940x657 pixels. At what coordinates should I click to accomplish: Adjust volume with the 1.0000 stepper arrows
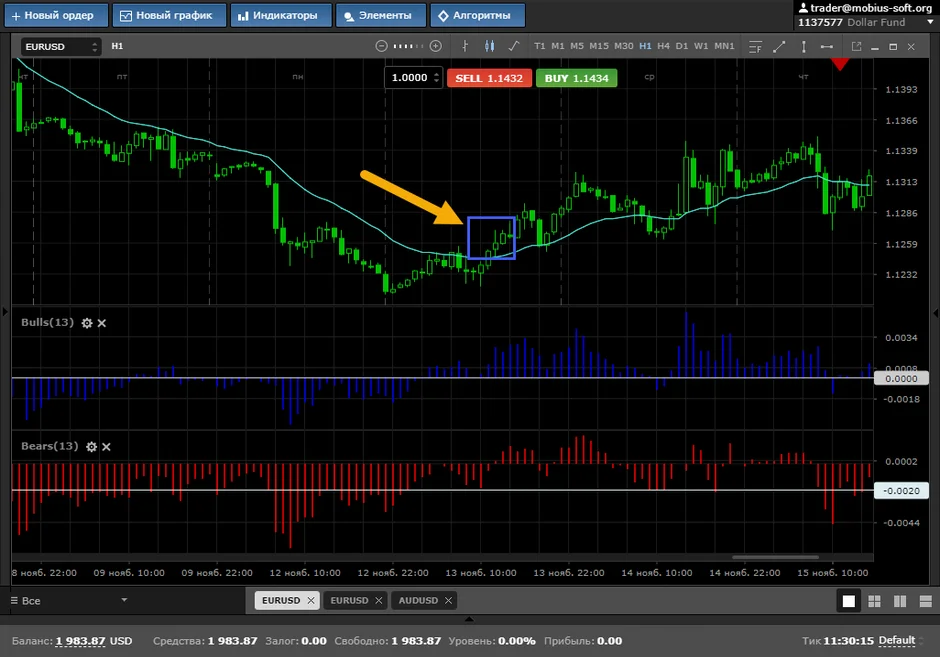[436, 78]
